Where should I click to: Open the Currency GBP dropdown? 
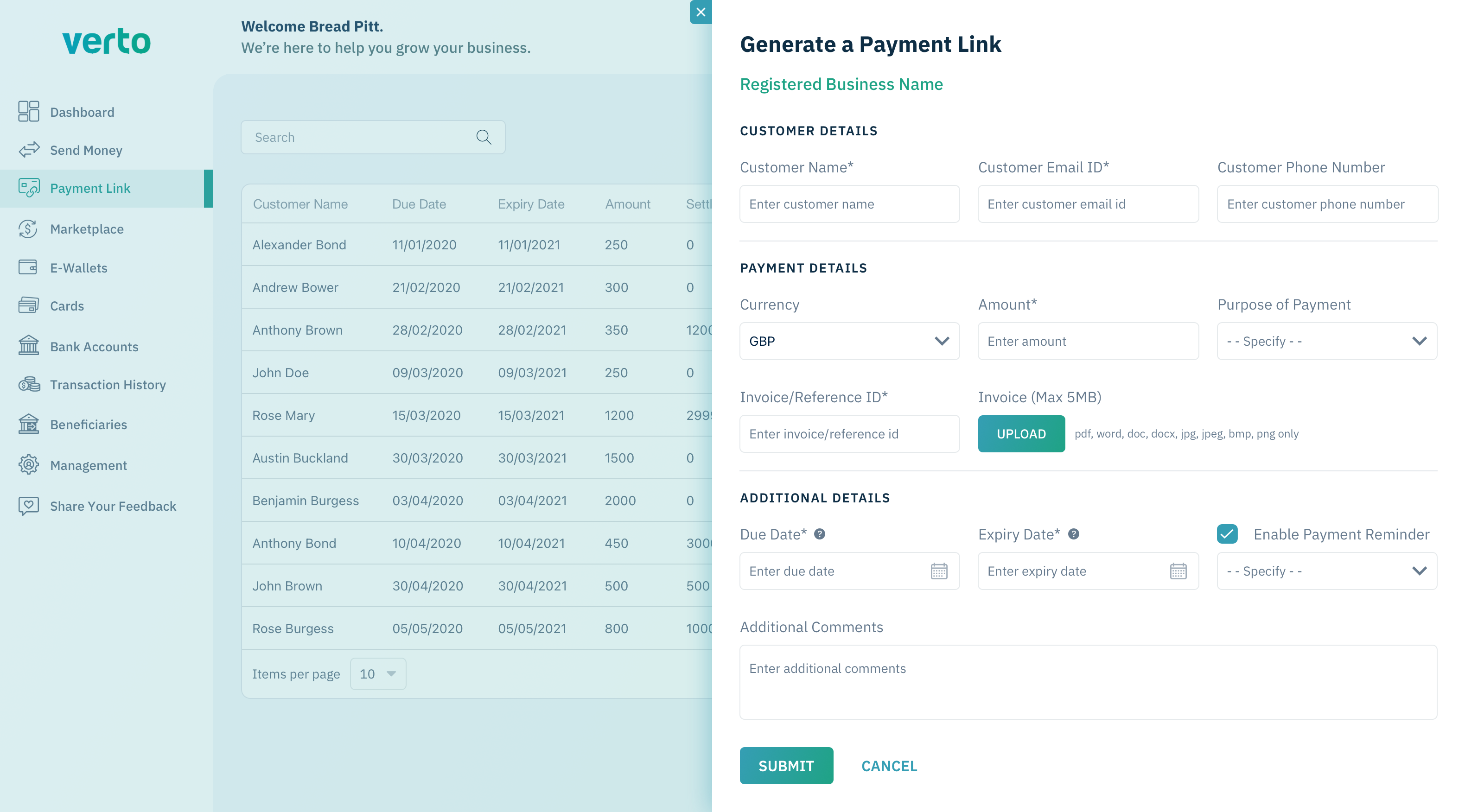(x=849, y=341)
